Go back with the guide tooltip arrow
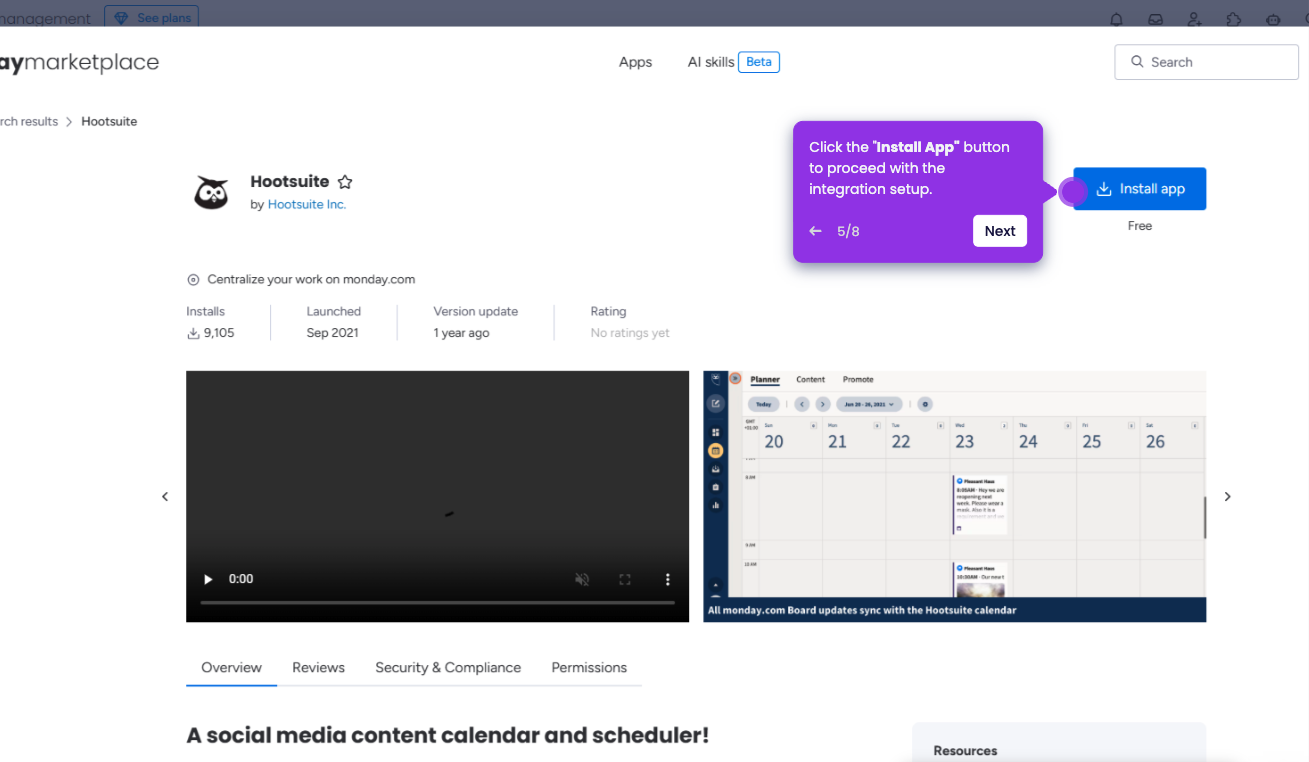 (x=815, y=231)
